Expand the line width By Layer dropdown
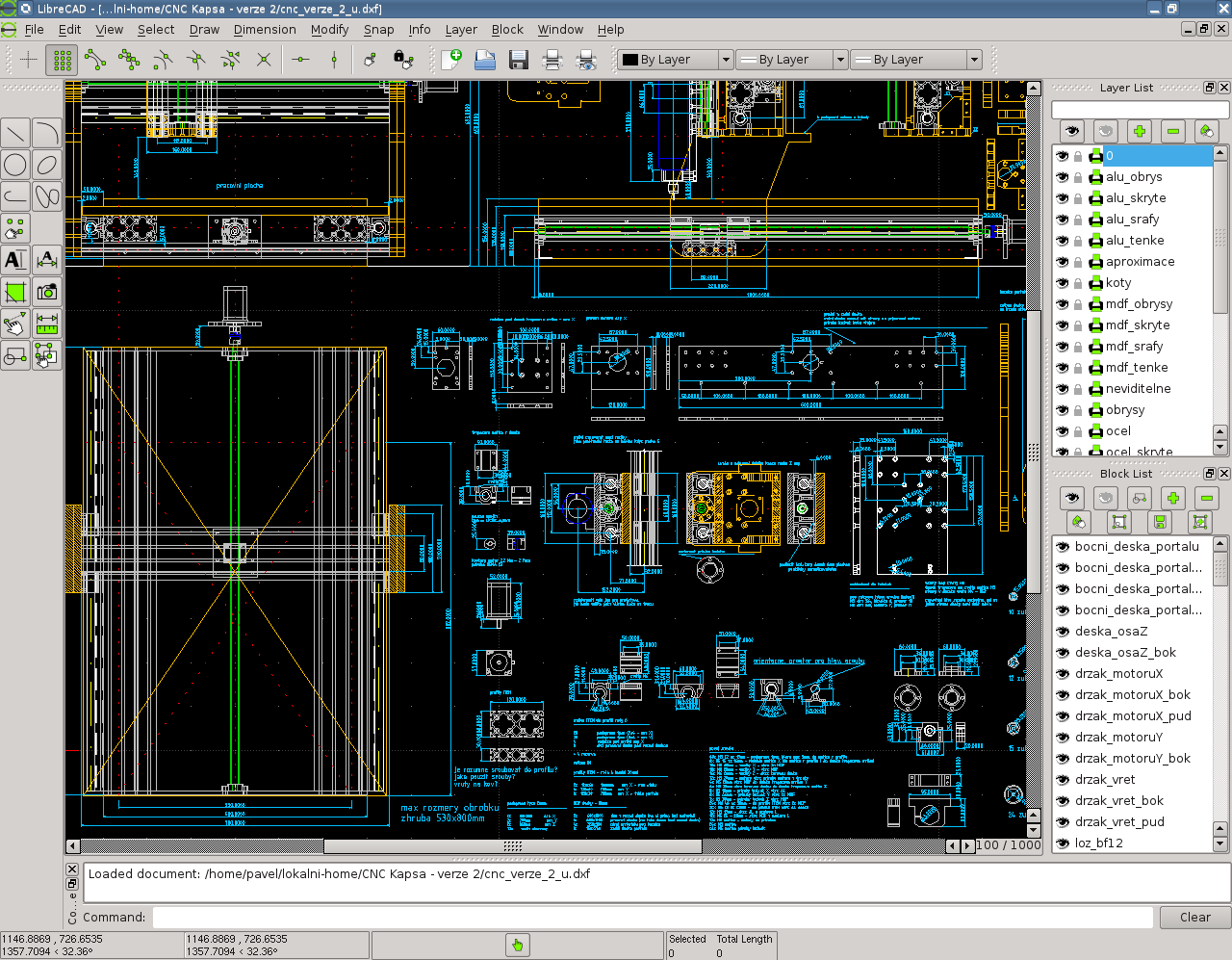 (791, 60)
